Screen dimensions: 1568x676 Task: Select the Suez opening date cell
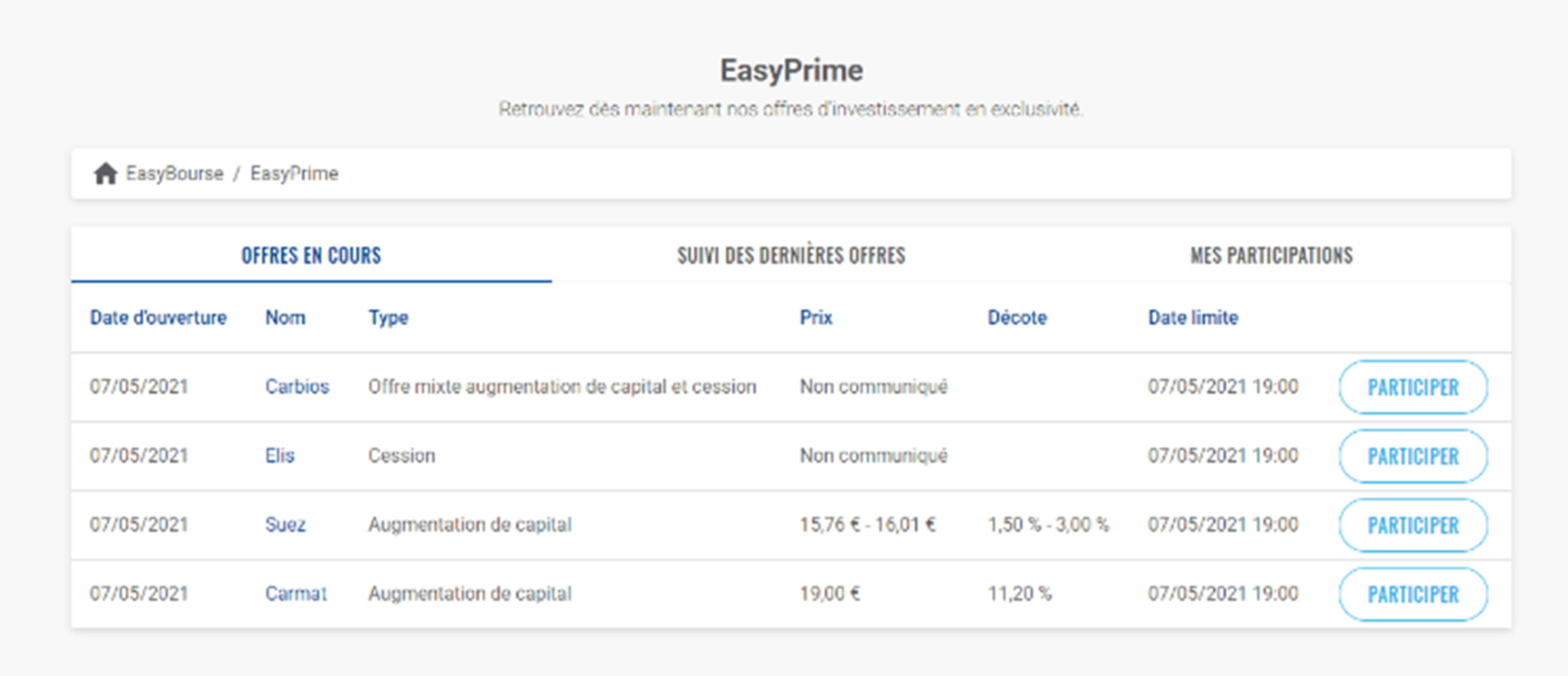(x=139, y=525)
